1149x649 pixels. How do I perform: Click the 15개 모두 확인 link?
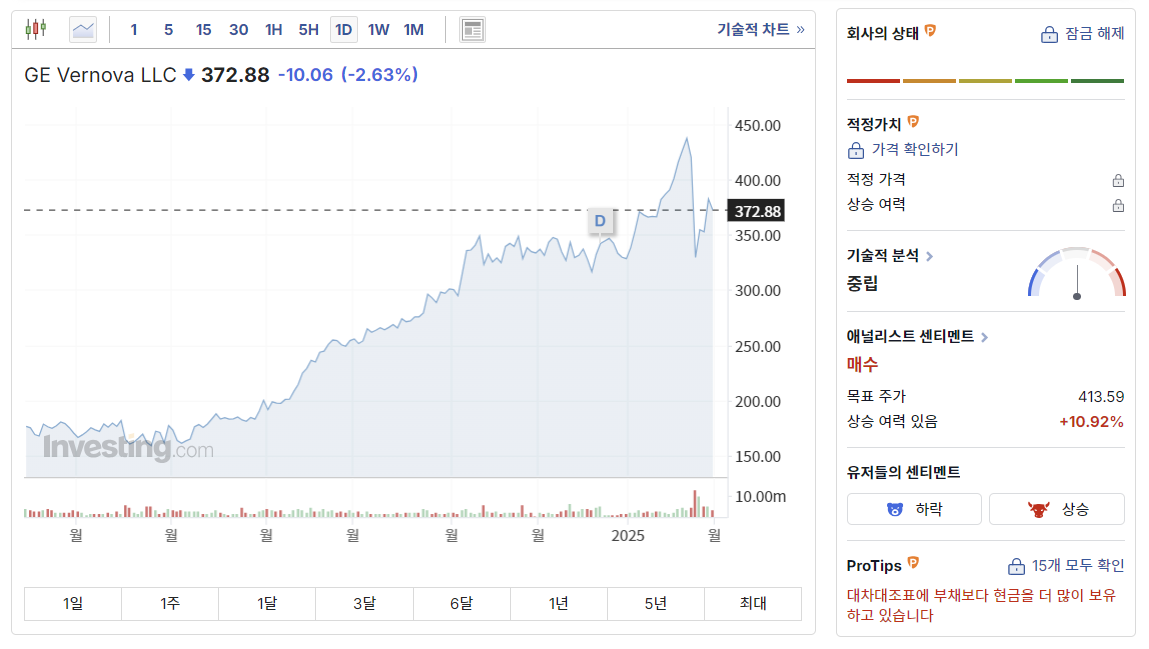click(1078, 565)
